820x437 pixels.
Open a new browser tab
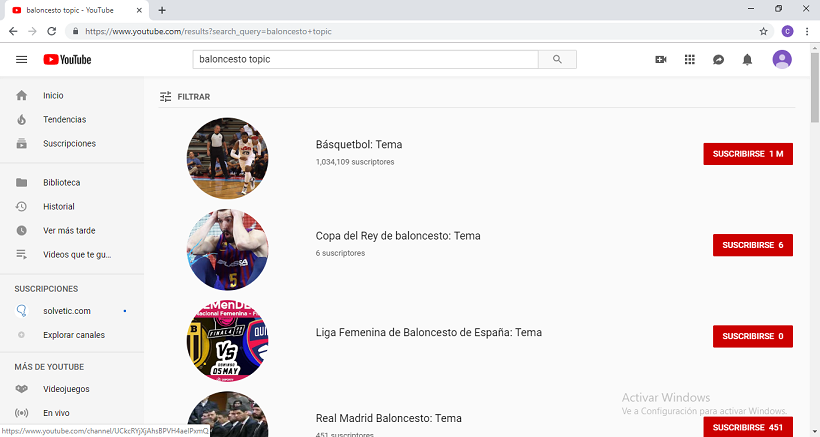tap(162, 10)
